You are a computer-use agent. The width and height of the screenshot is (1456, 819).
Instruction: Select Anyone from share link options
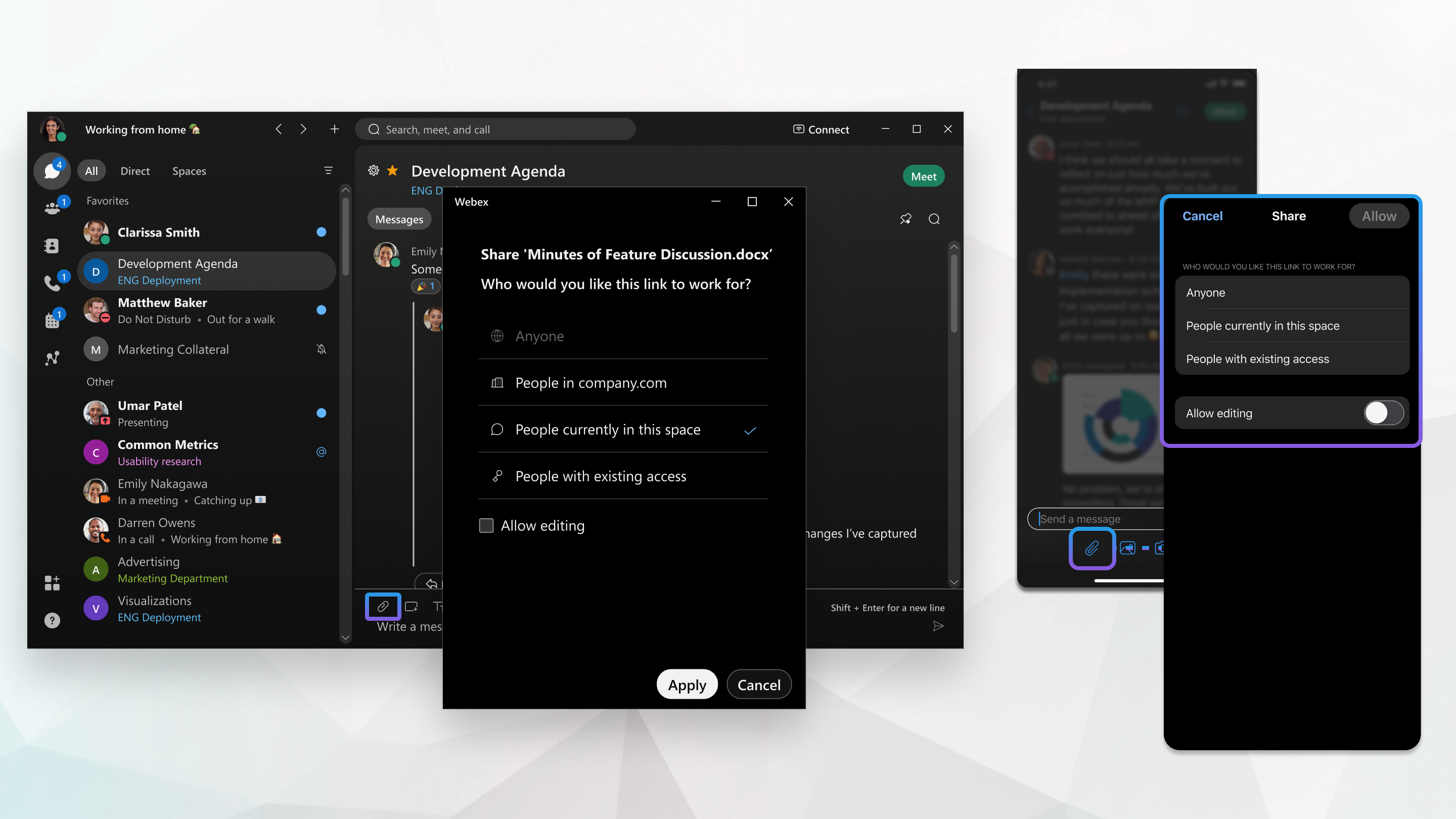point(539,335)
